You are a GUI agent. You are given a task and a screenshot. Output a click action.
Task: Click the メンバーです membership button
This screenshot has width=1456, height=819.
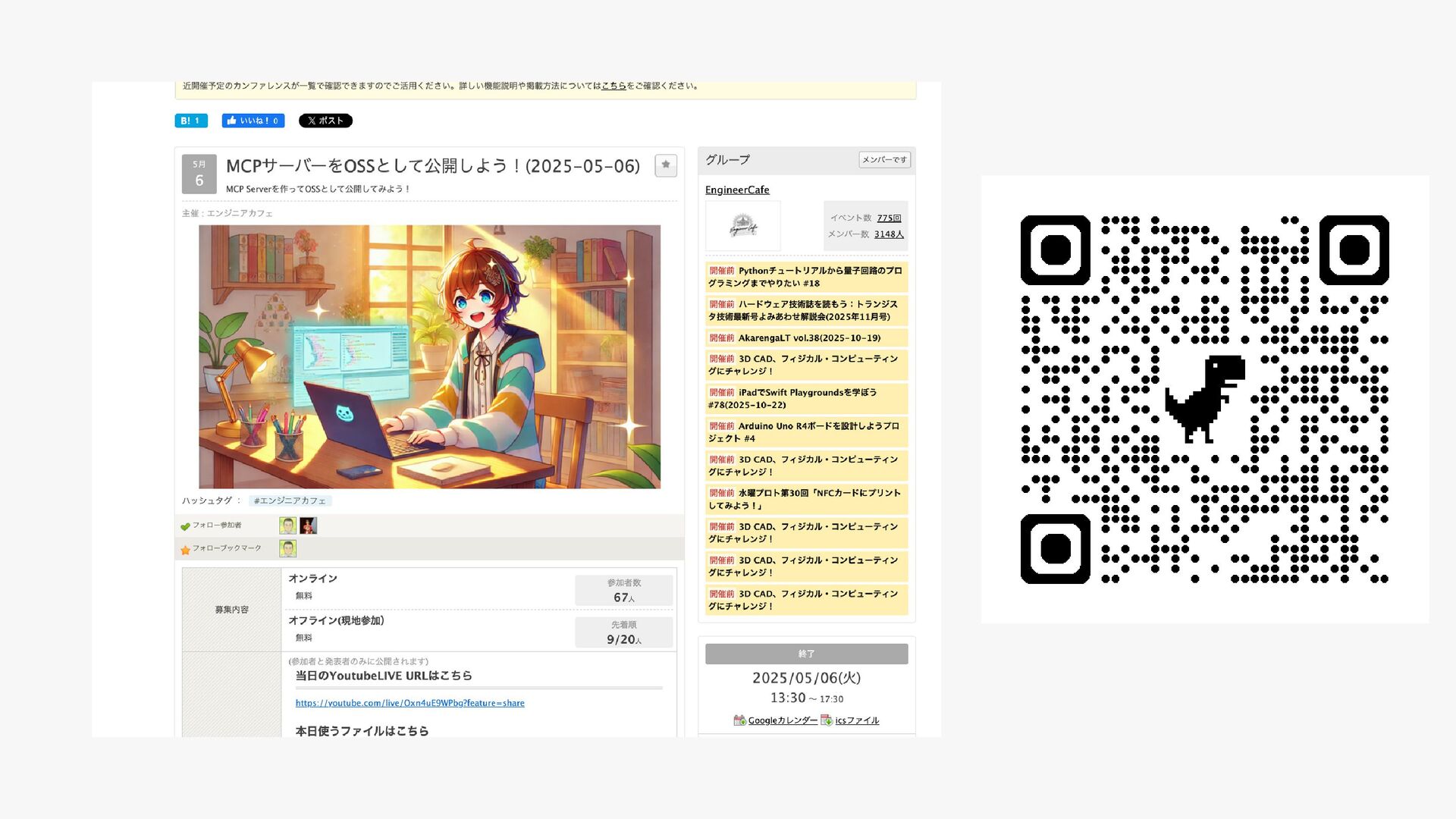[x=883, y=160]
